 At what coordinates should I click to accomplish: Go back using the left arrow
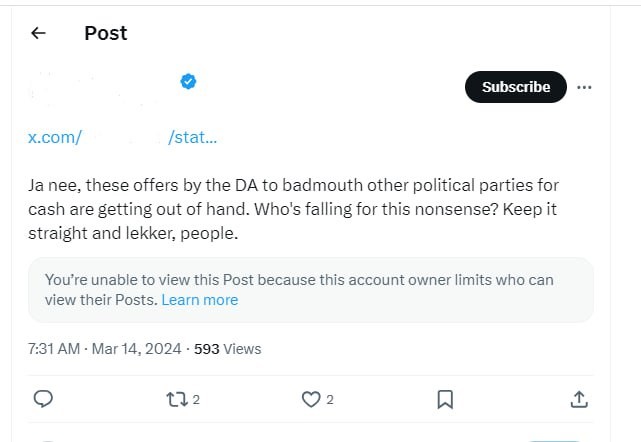[x=39, y=33]
